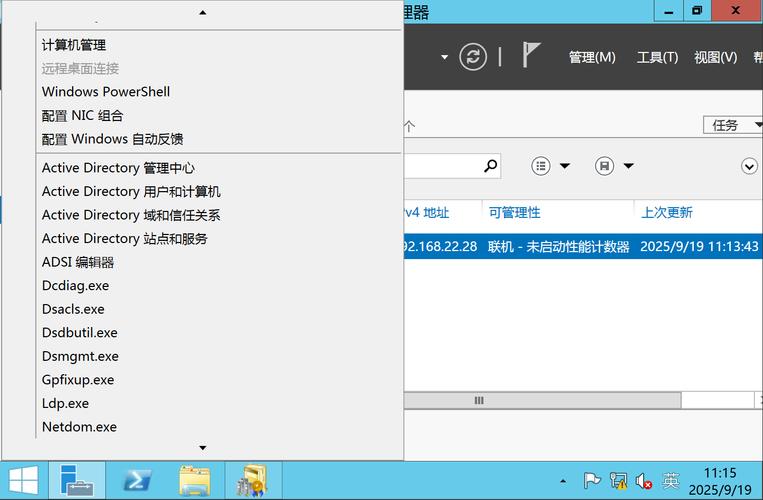The height and width of the screenshot is (500, 763).
Task: Open Active Directory 用户和计算机
Action: click(x=131, y=192)
